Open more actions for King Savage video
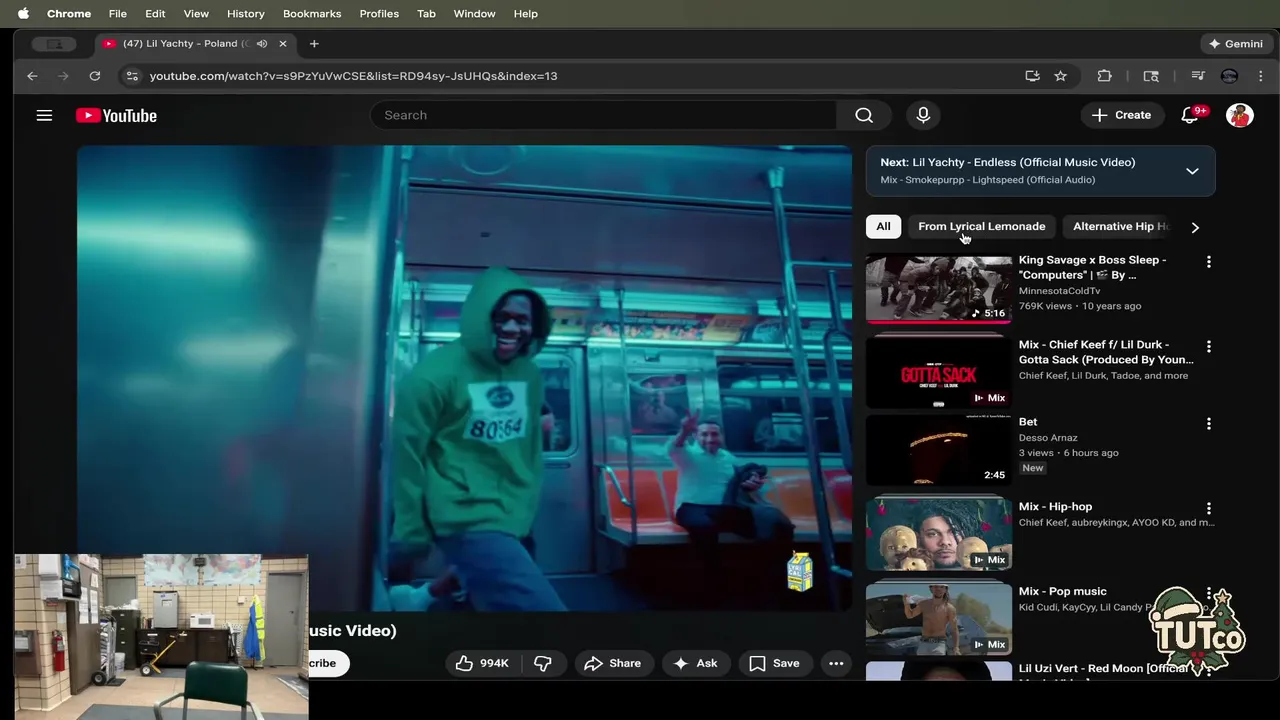This screenshot has width=1280, height=720. click(1208, 262)
